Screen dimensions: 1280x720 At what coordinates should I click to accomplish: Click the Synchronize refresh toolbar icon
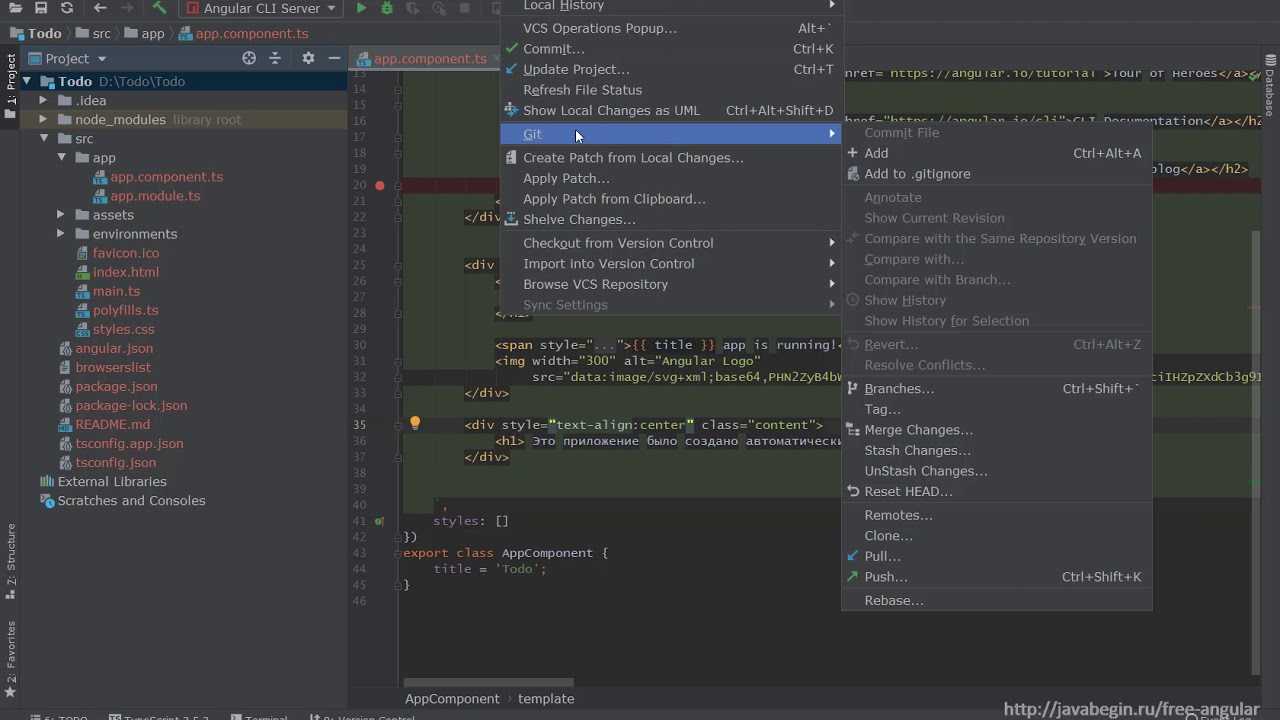pos(67,8)
